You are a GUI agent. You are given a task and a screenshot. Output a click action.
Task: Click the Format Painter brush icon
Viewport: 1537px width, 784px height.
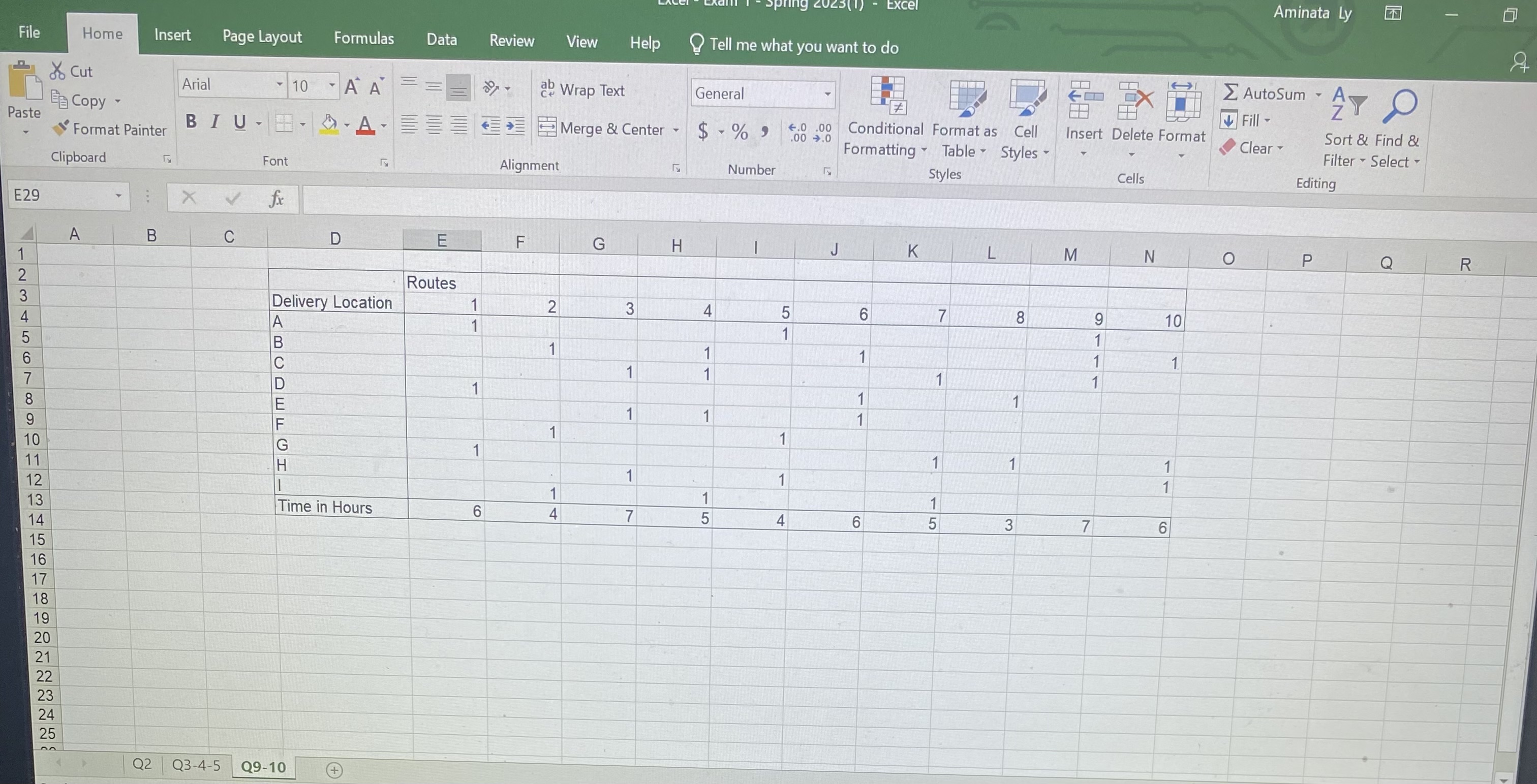coord(61,128)
